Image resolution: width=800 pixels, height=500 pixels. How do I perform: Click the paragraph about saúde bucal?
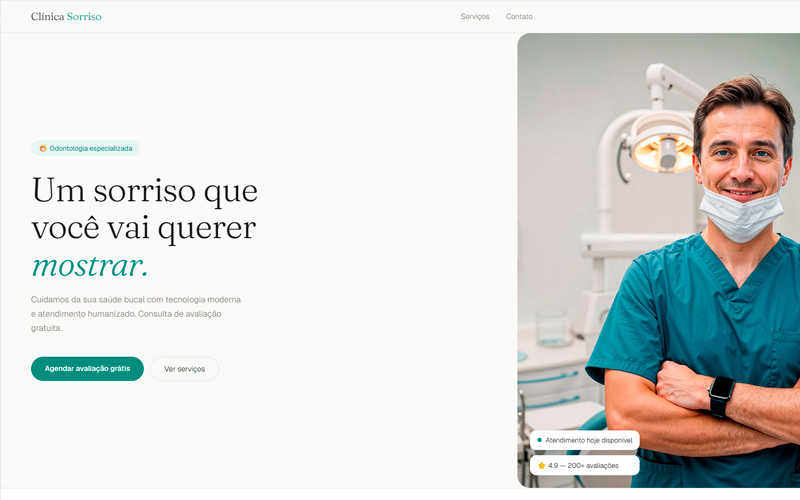coord(136,314)
